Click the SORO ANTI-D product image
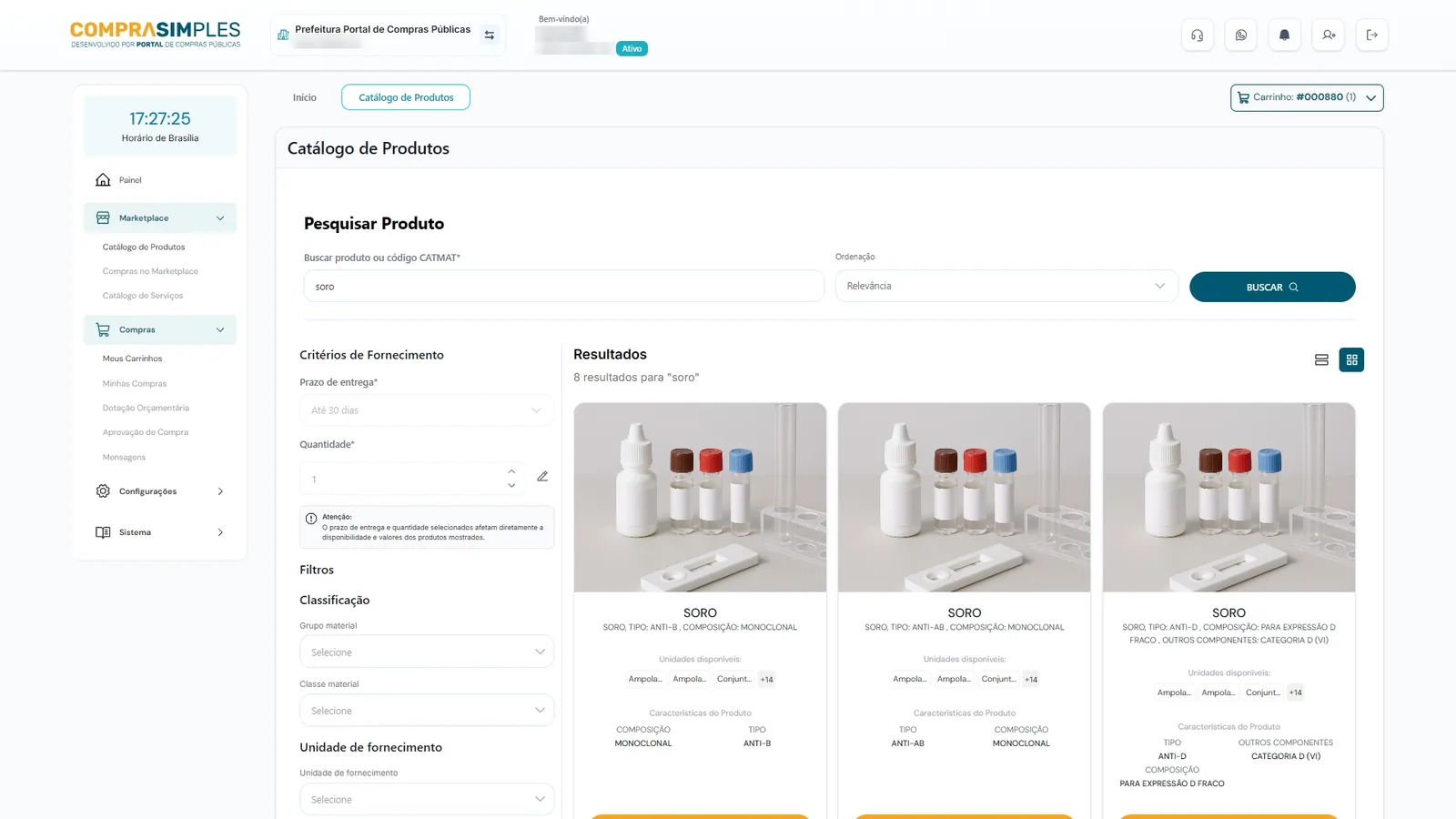1456x819 pixels. click(1228, 498)
